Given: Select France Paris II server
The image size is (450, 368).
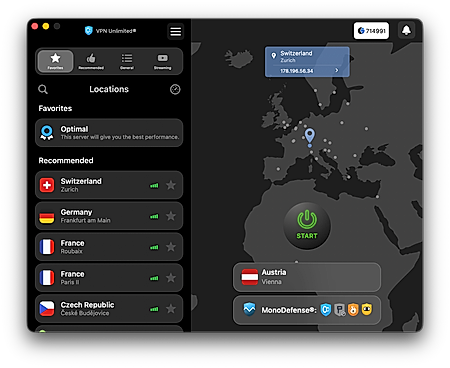Looking at the screenshot, I should (x=109, y=278).
